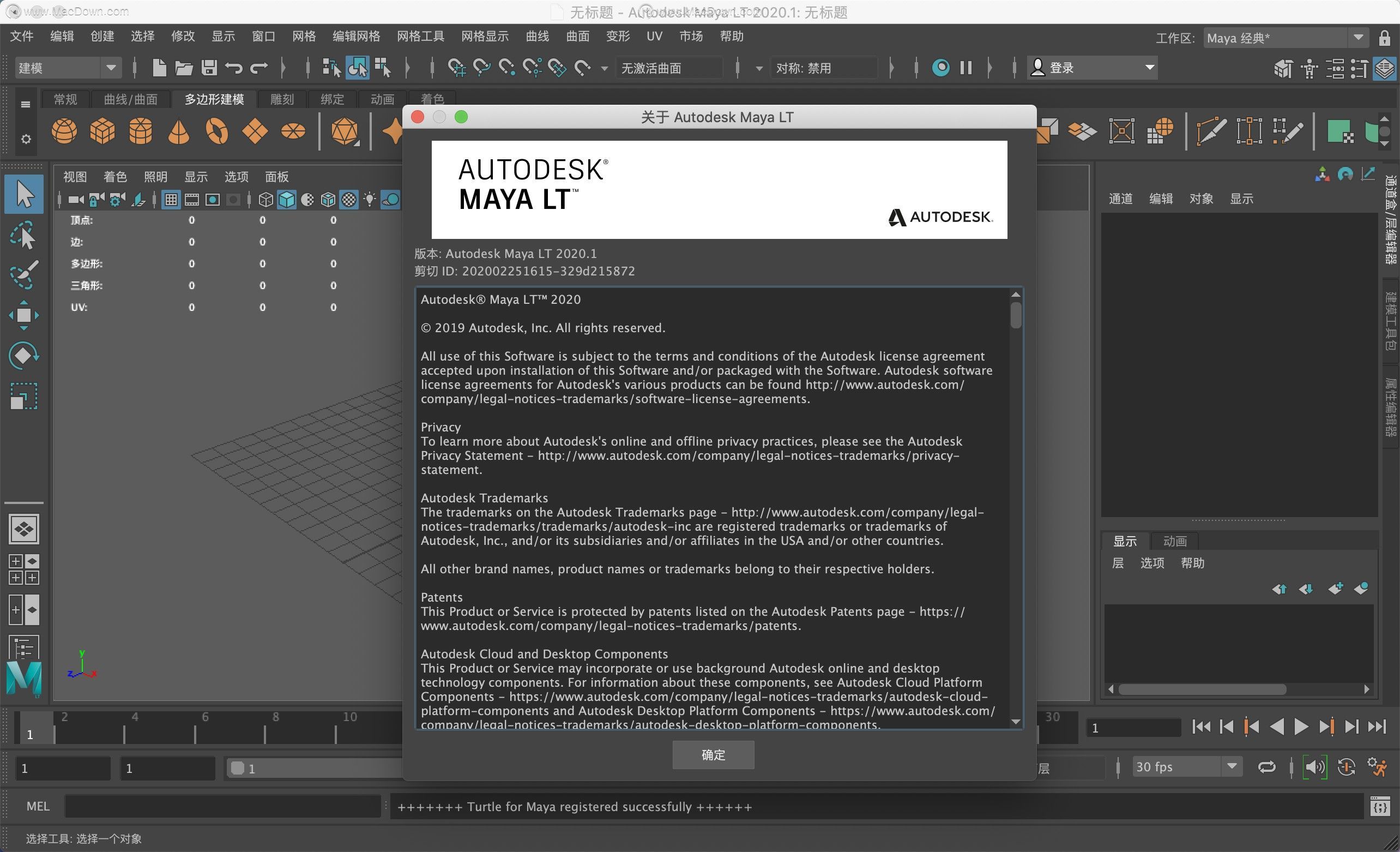Play the animation forwards
1400x852 pixels.
(1301, 727)
